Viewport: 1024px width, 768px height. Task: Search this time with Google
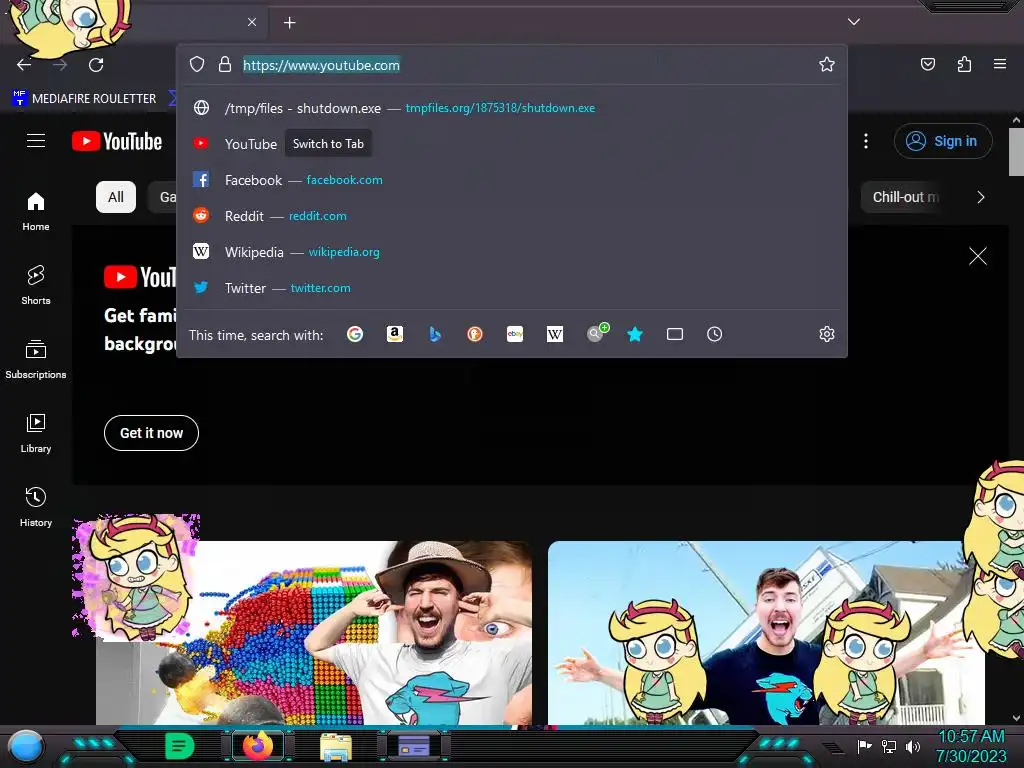[355, 334]
